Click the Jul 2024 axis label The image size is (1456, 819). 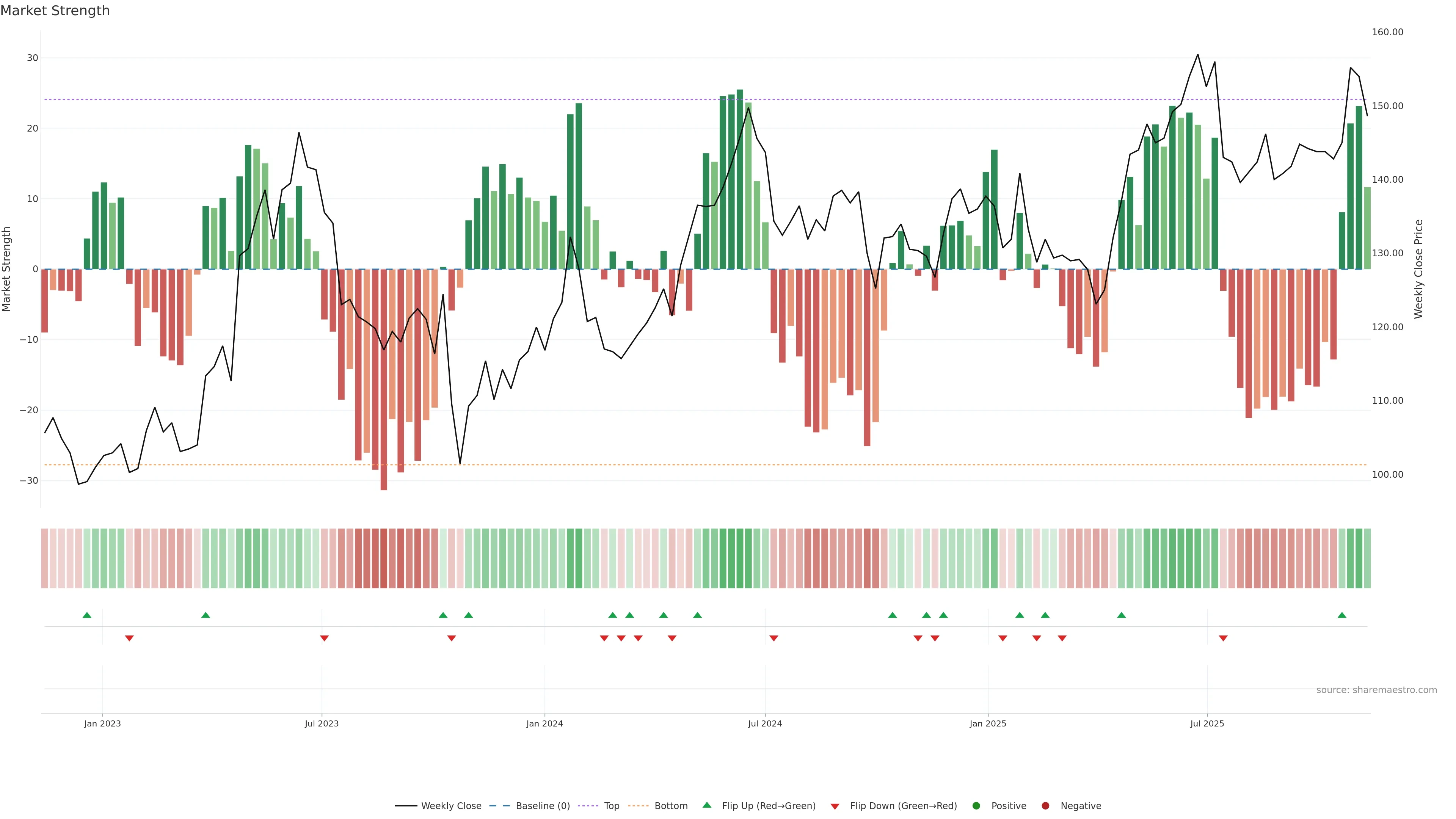[765, 723]
